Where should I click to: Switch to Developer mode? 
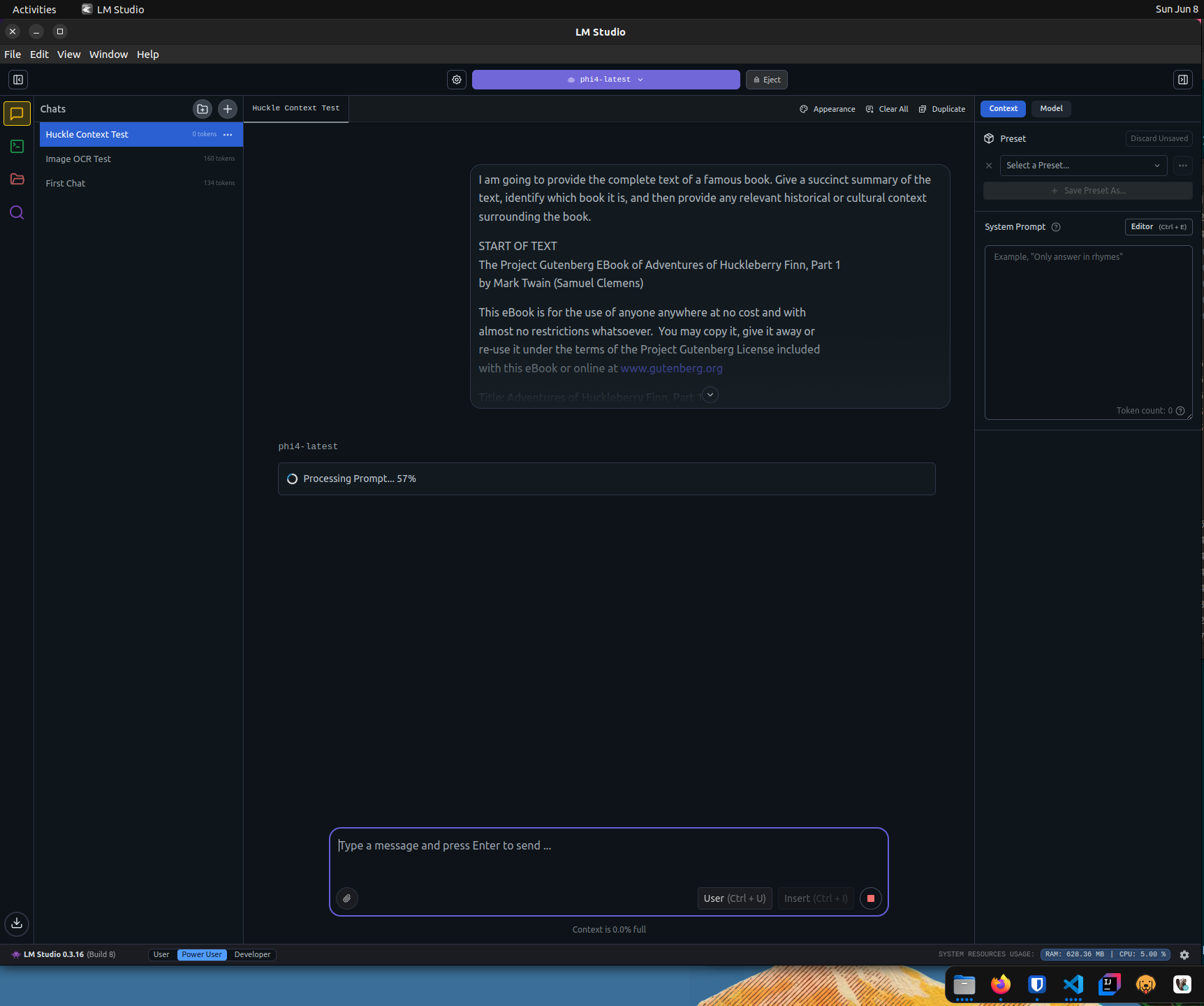(252, 954)
